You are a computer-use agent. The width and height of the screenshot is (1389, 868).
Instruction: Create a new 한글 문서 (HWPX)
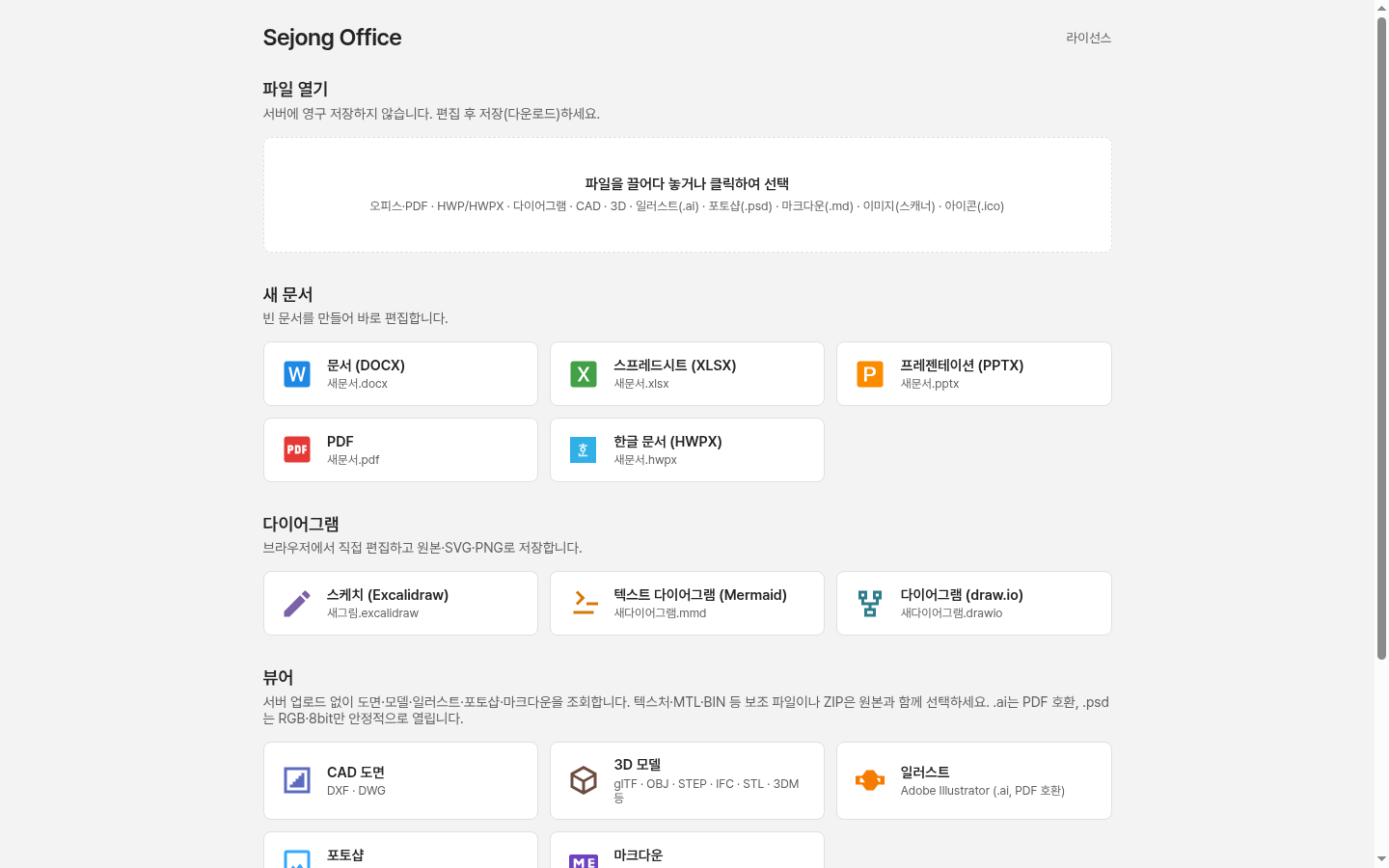pyautogui.click(x=687, y=449)
